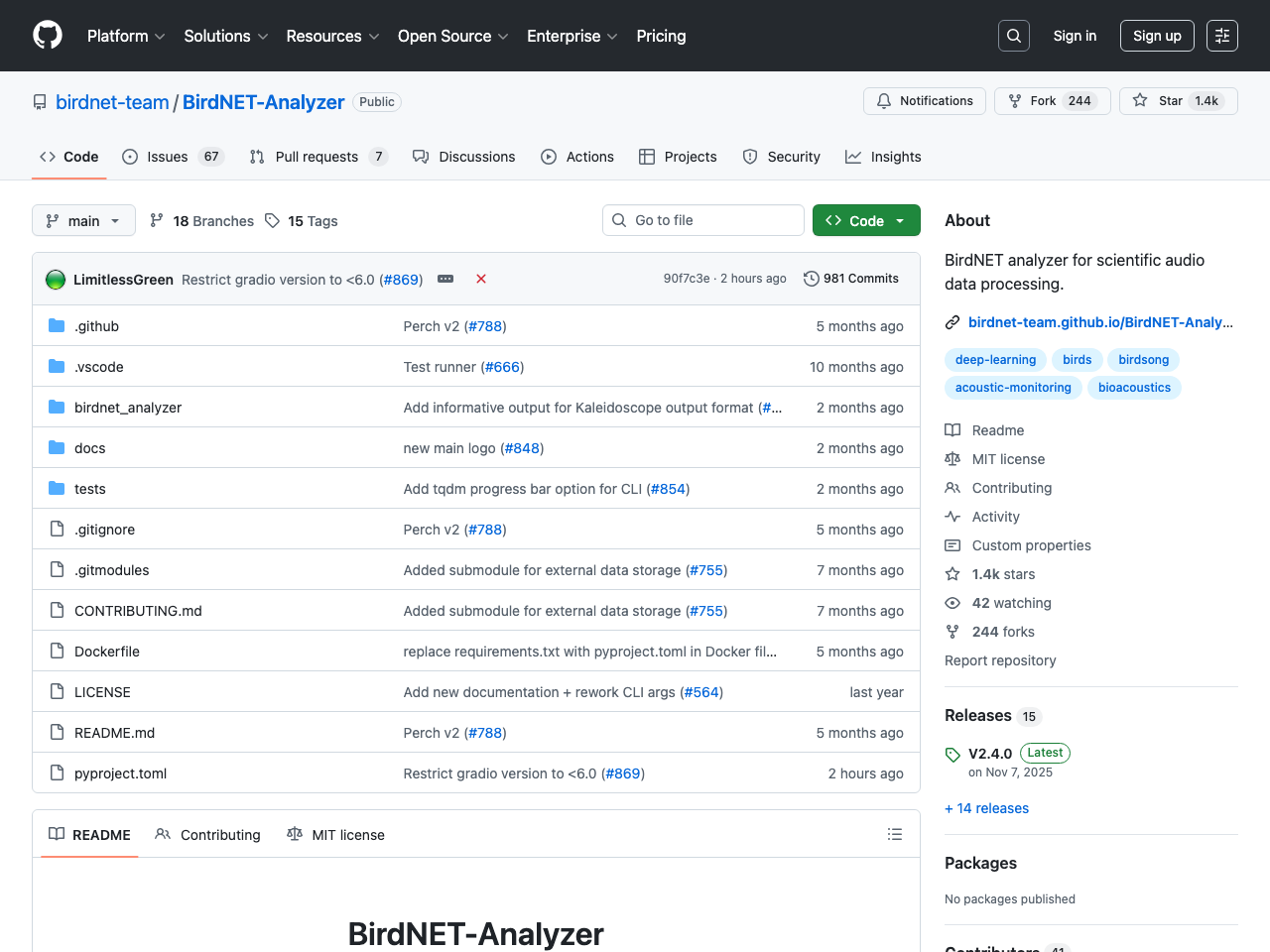The width and height of the screenshot is (1270, 952).
Task: Expand the green Code dropdown
Action: tap(864, 220)
